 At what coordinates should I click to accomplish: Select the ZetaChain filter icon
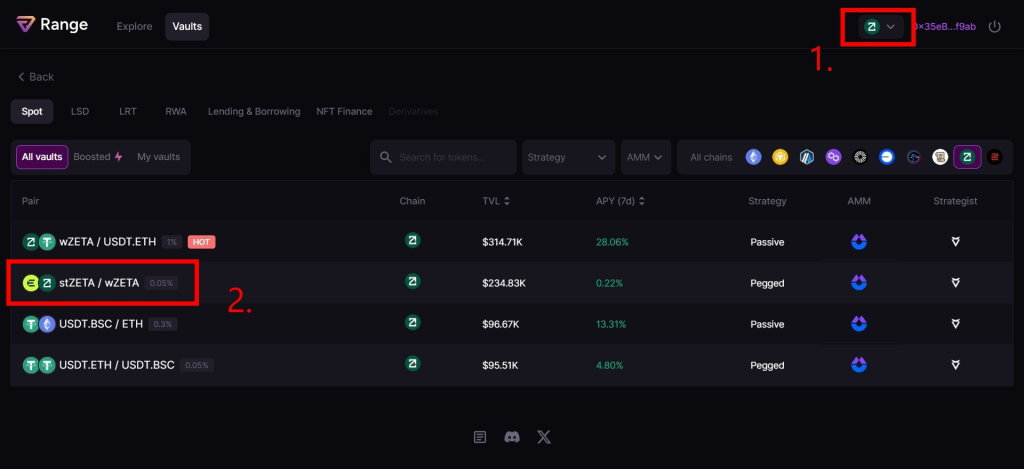pos(967,157)
